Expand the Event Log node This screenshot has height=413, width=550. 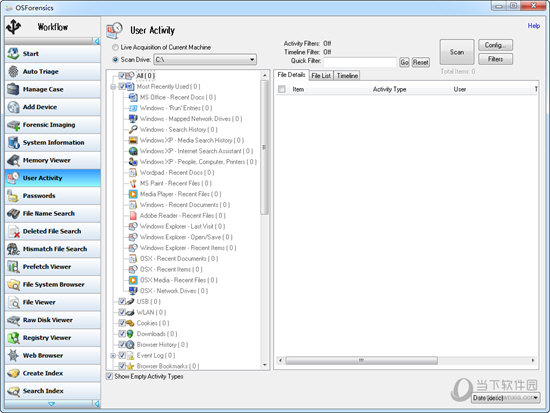click(113, 355)
